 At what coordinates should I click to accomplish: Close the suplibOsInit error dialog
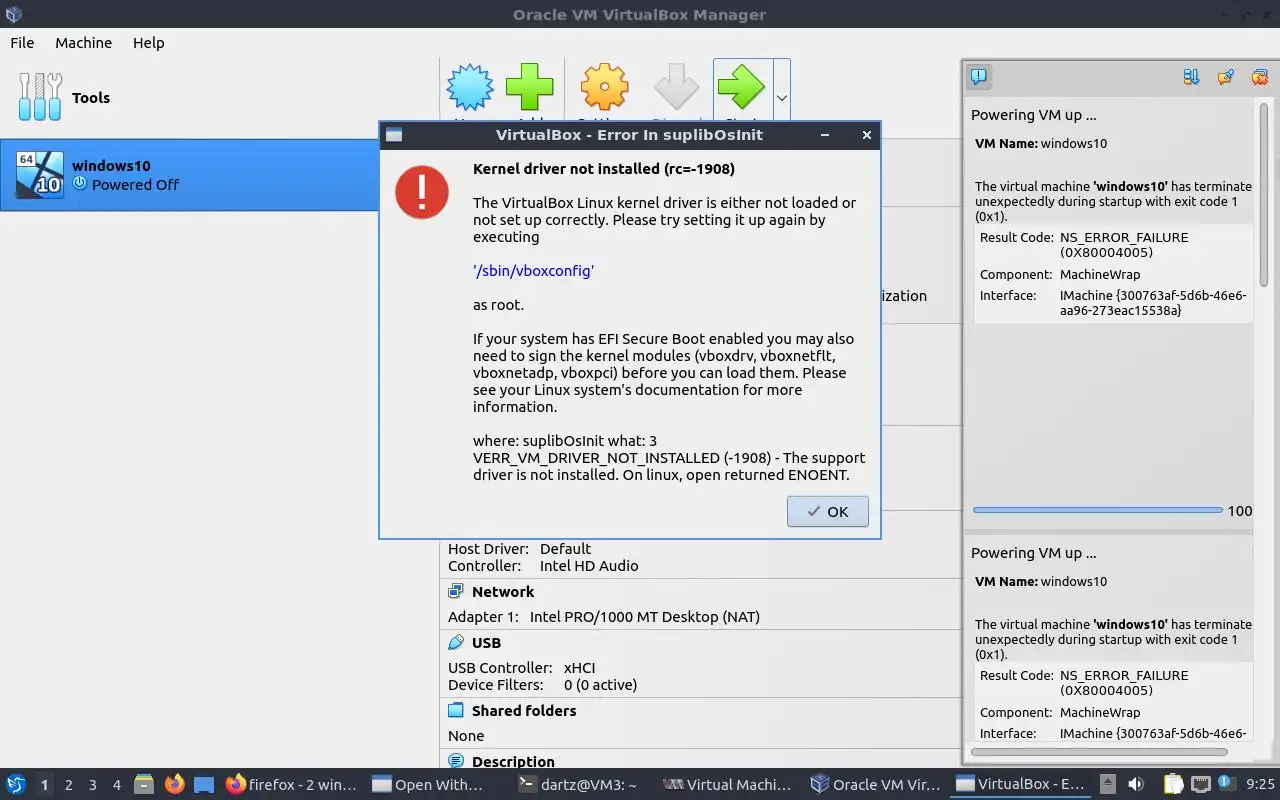pyautogui.click(x=866, y=135)
